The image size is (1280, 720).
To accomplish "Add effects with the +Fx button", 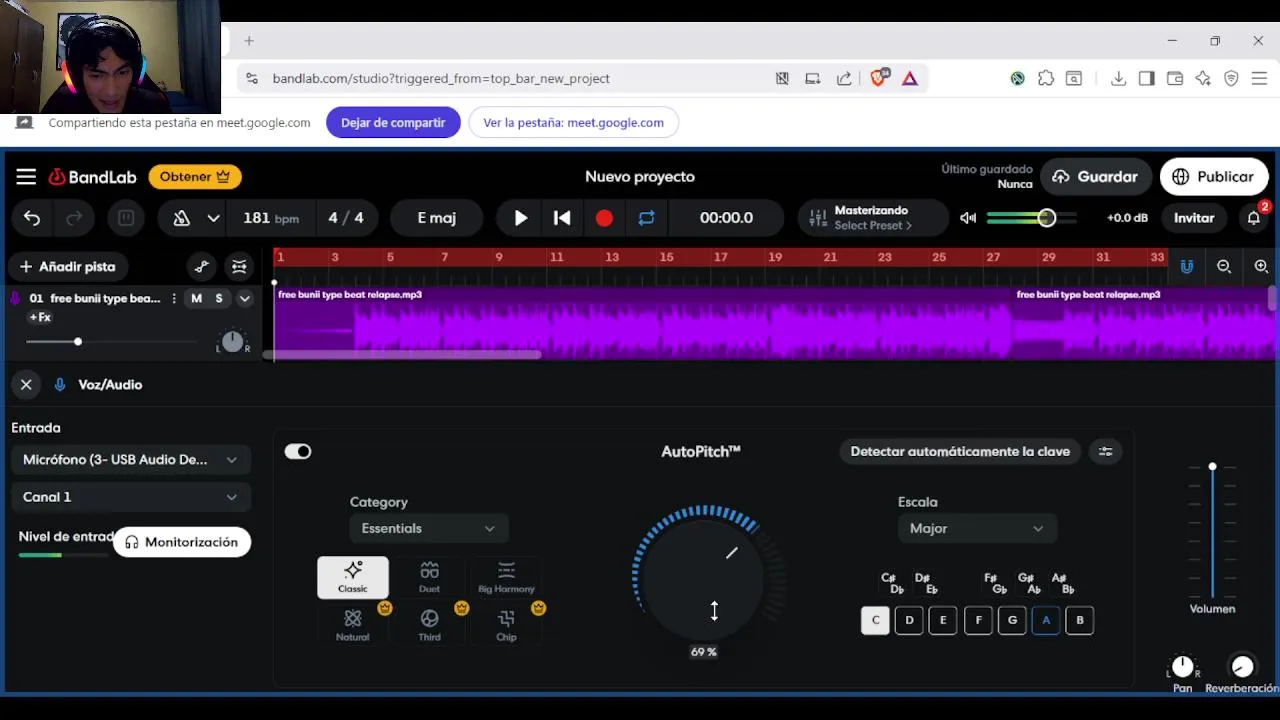I will (40, 318).
